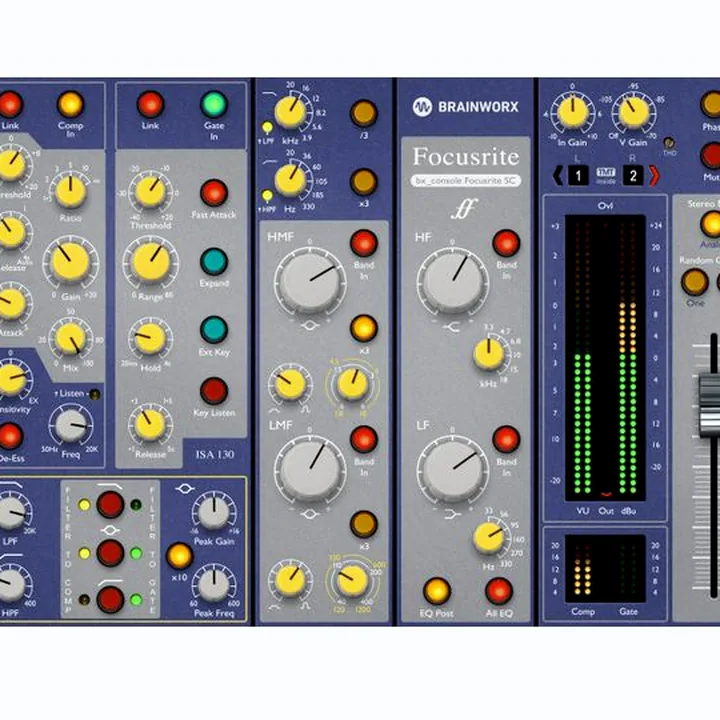720x720 pixels.
Task: Click the bell icon under HMF gain knob
Action: 310,326
